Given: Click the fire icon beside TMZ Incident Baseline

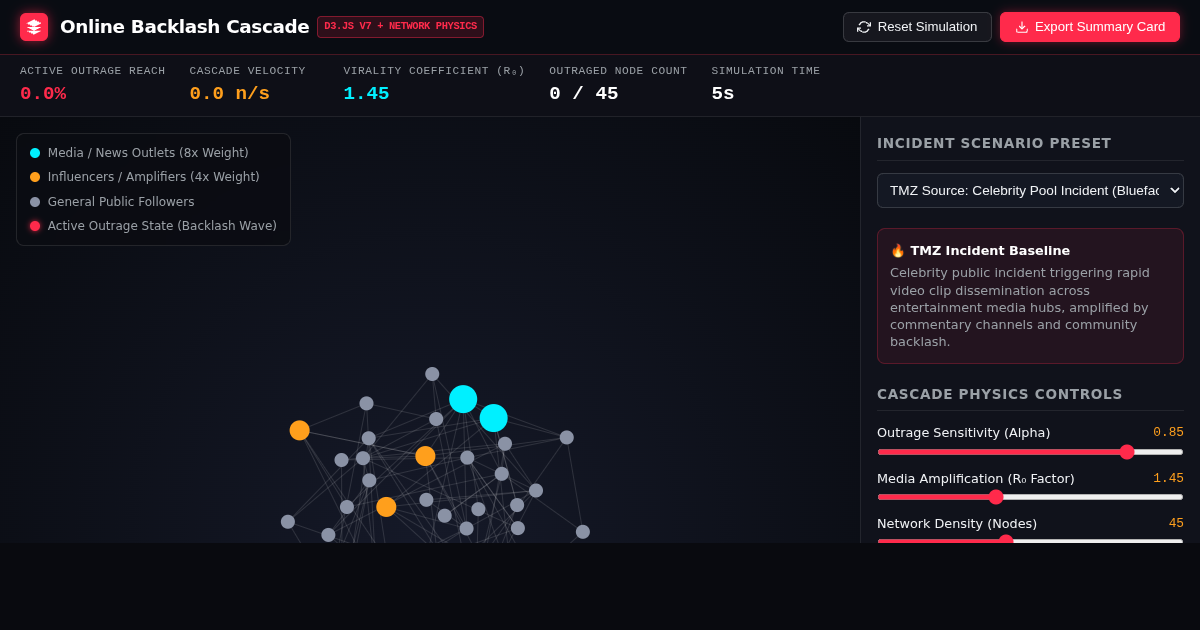Looking at the screenshot, I should [897, 250].
